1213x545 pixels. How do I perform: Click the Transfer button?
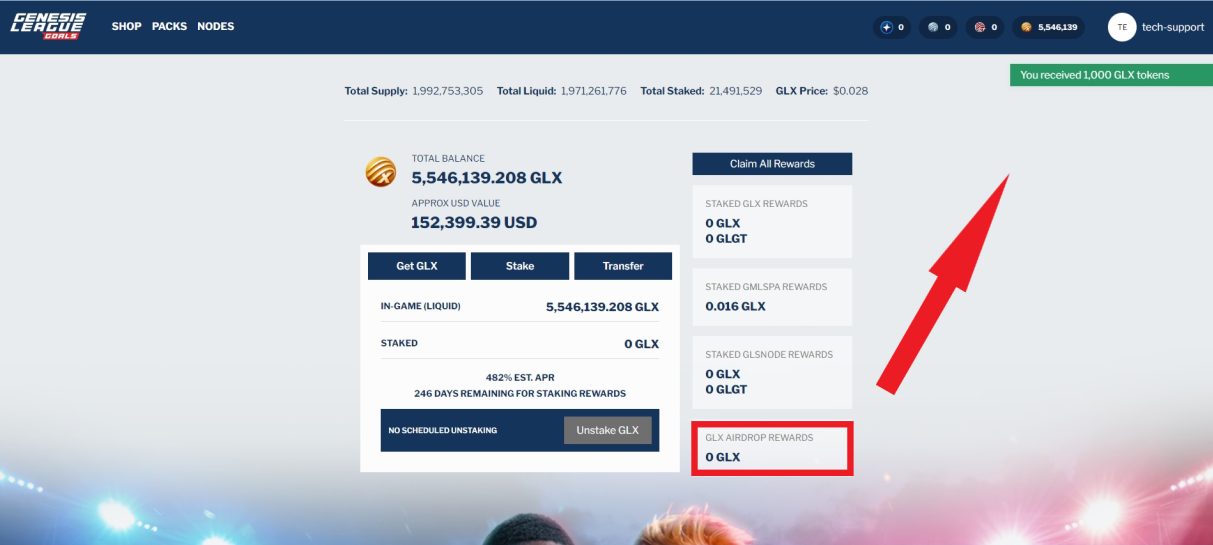click(x=623, y=266)
